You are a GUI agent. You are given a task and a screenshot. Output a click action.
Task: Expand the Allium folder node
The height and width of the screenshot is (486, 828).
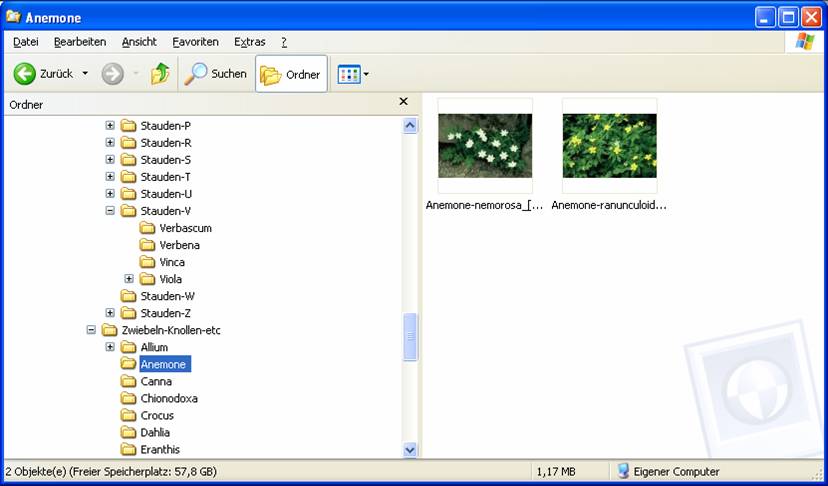(110, 347)
